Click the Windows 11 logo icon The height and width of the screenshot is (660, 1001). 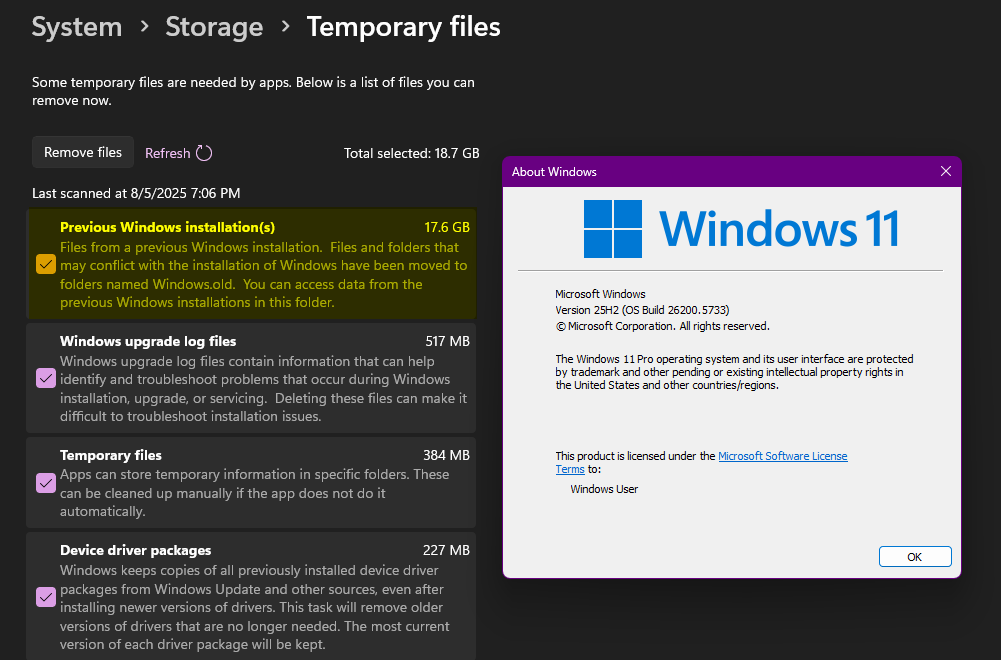(613, 229)
